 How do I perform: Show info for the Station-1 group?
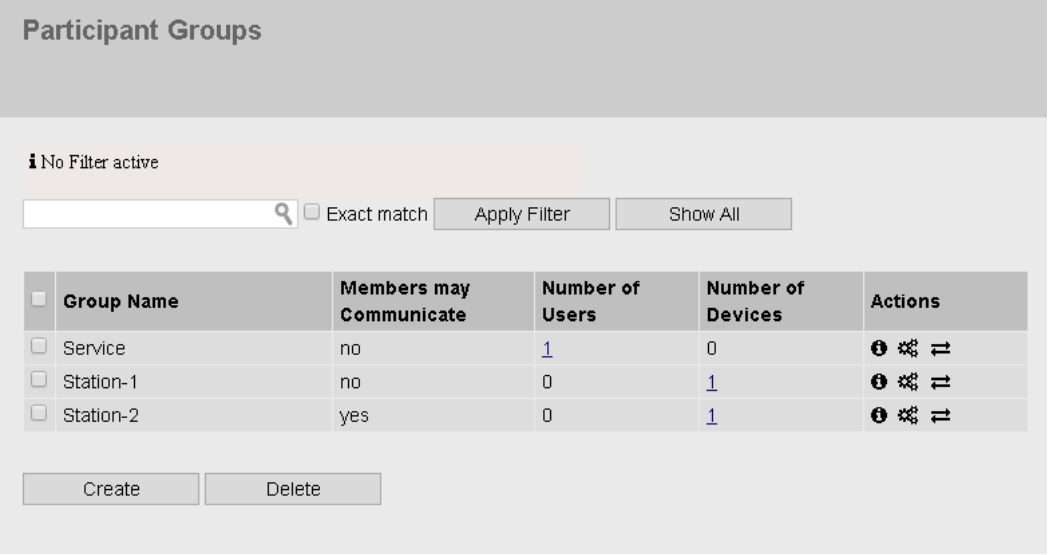pos(877,381)
